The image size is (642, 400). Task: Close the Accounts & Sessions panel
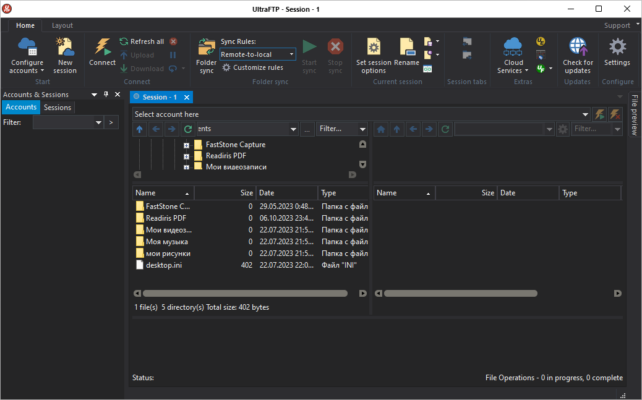[118, 95]
